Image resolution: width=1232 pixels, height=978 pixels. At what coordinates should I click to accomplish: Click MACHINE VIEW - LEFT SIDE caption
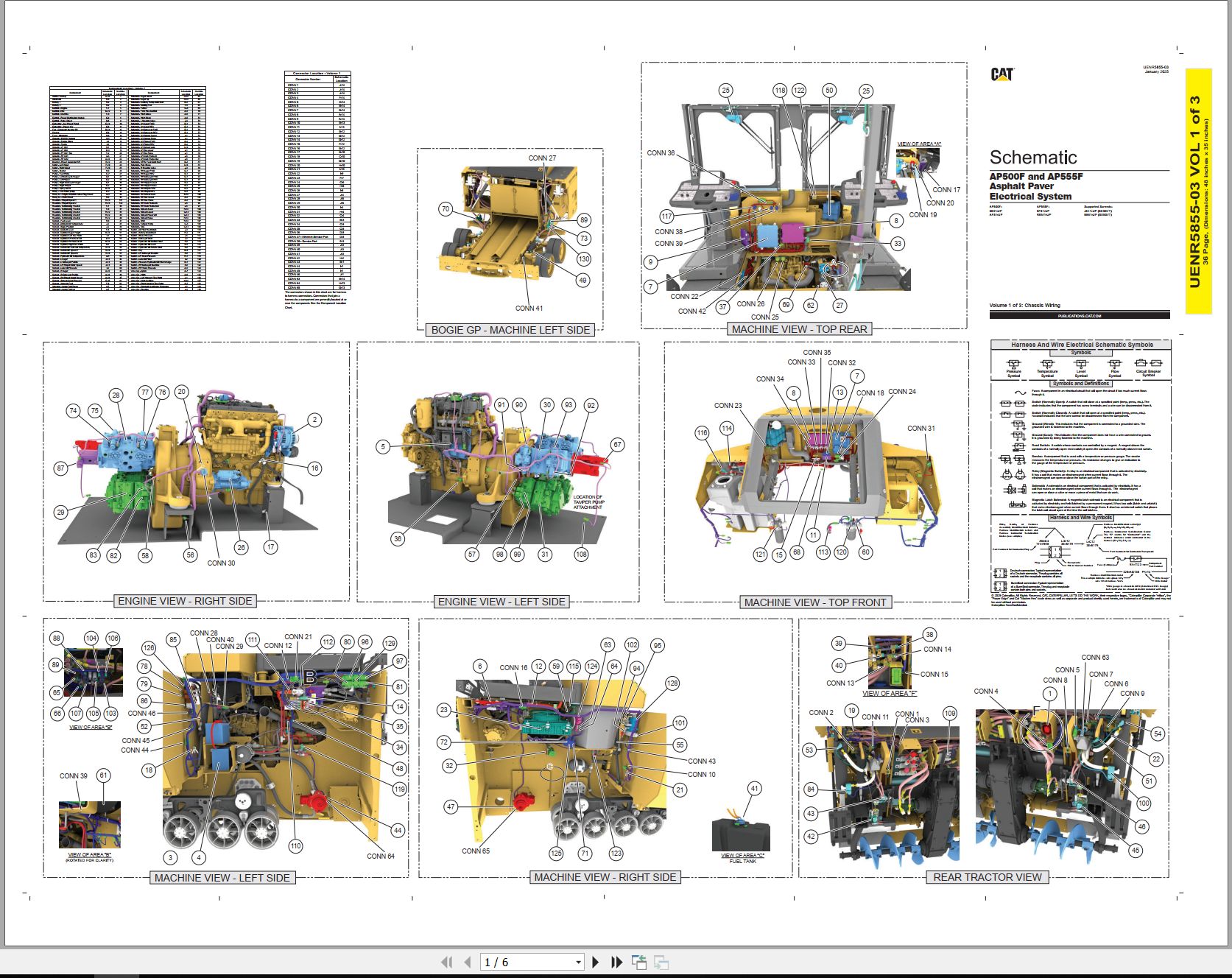click(222, 878)
